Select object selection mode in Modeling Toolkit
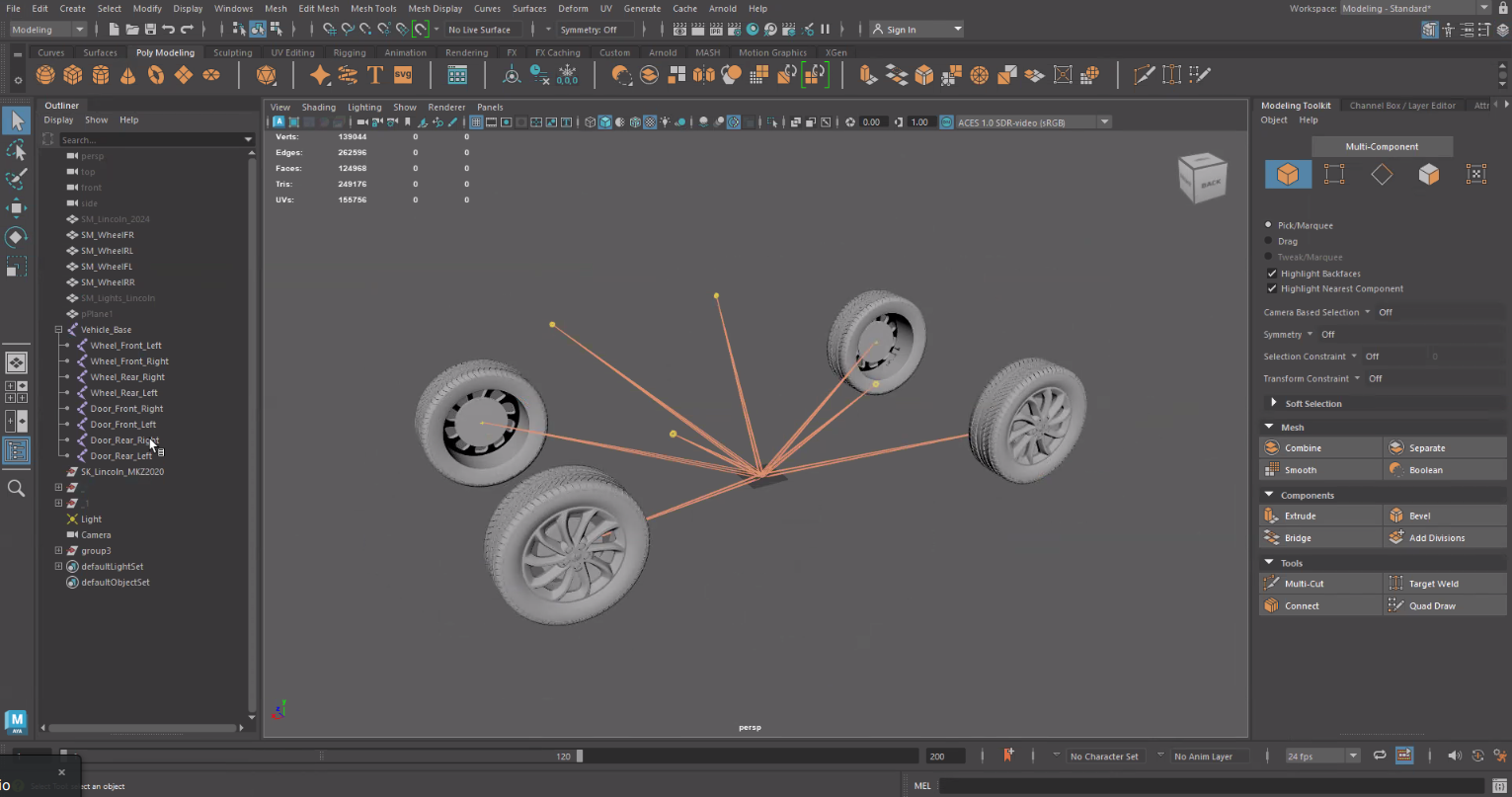The width and height of the screenshot is (1512, 797). tap(1288, 175)
